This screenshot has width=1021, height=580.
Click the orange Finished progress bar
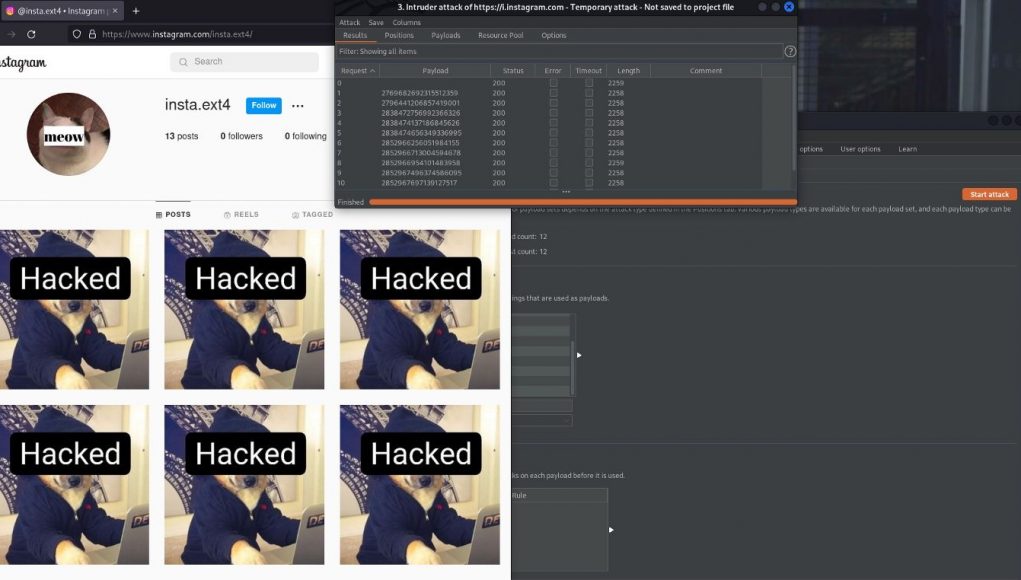point(583,202)
